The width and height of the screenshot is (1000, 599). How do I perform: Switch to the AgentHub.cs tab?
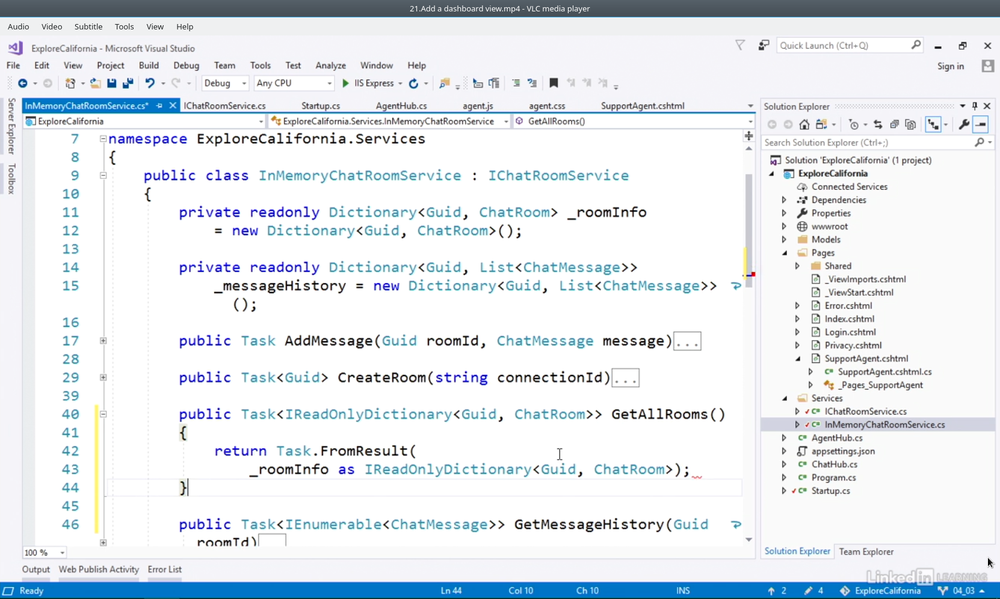401,106
